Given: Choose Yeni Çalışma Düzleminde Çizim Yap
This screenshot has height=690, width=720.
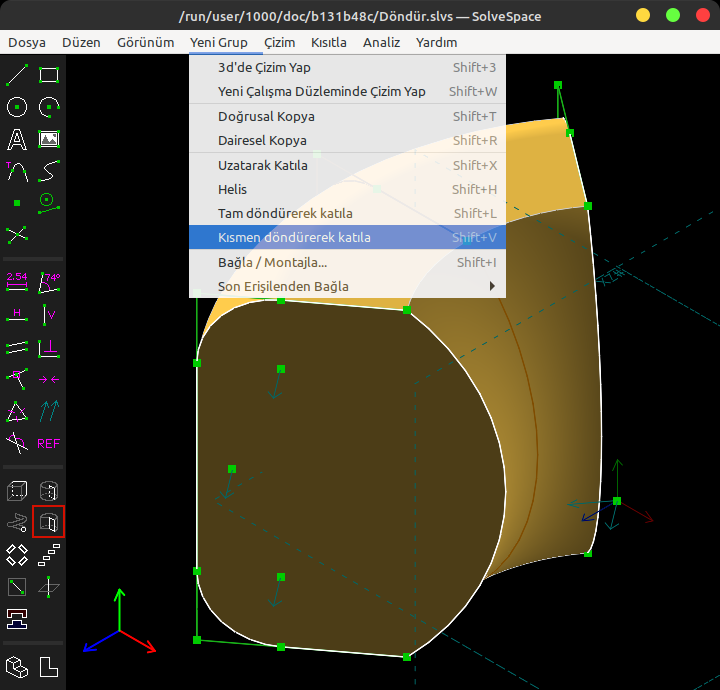Looking at the screenshot, I should 348,91.
